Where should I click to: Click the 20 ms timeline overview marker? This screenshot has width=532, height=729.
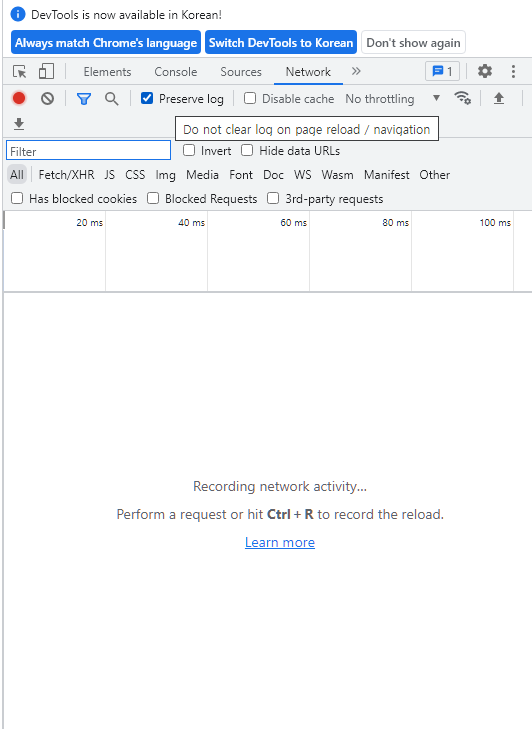(89, 223)
